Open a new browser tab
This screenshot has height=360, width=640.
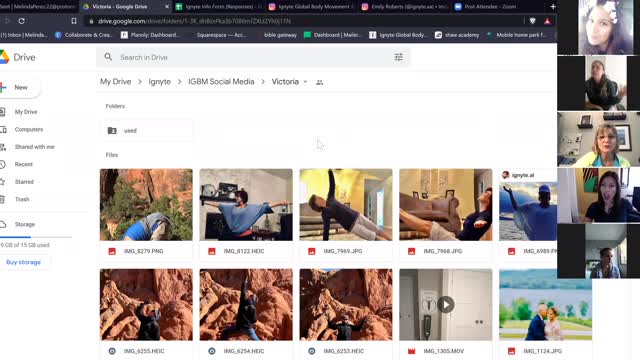pos(553,7)
